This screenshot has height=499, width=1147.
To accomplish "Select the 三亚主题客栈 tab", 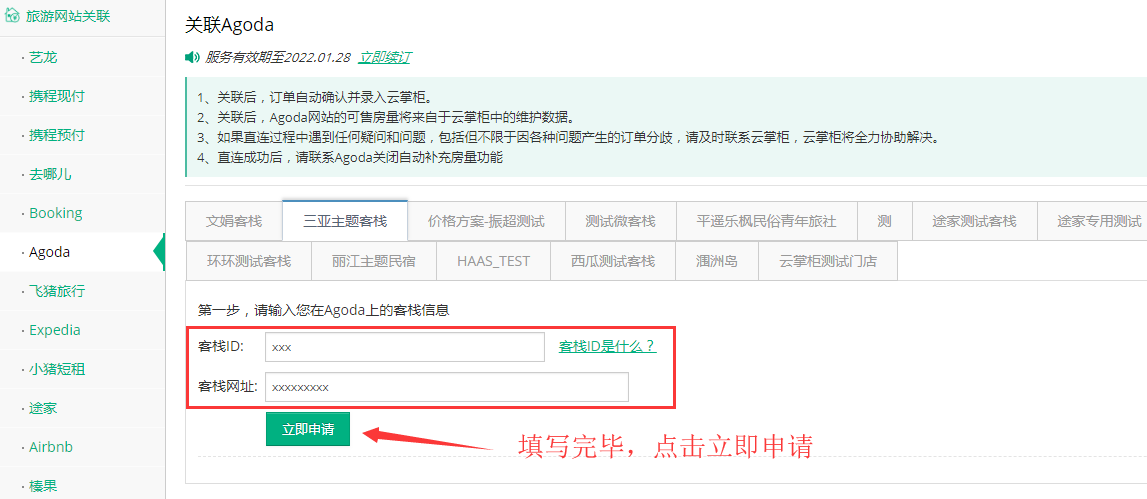I will pos(345,221).
